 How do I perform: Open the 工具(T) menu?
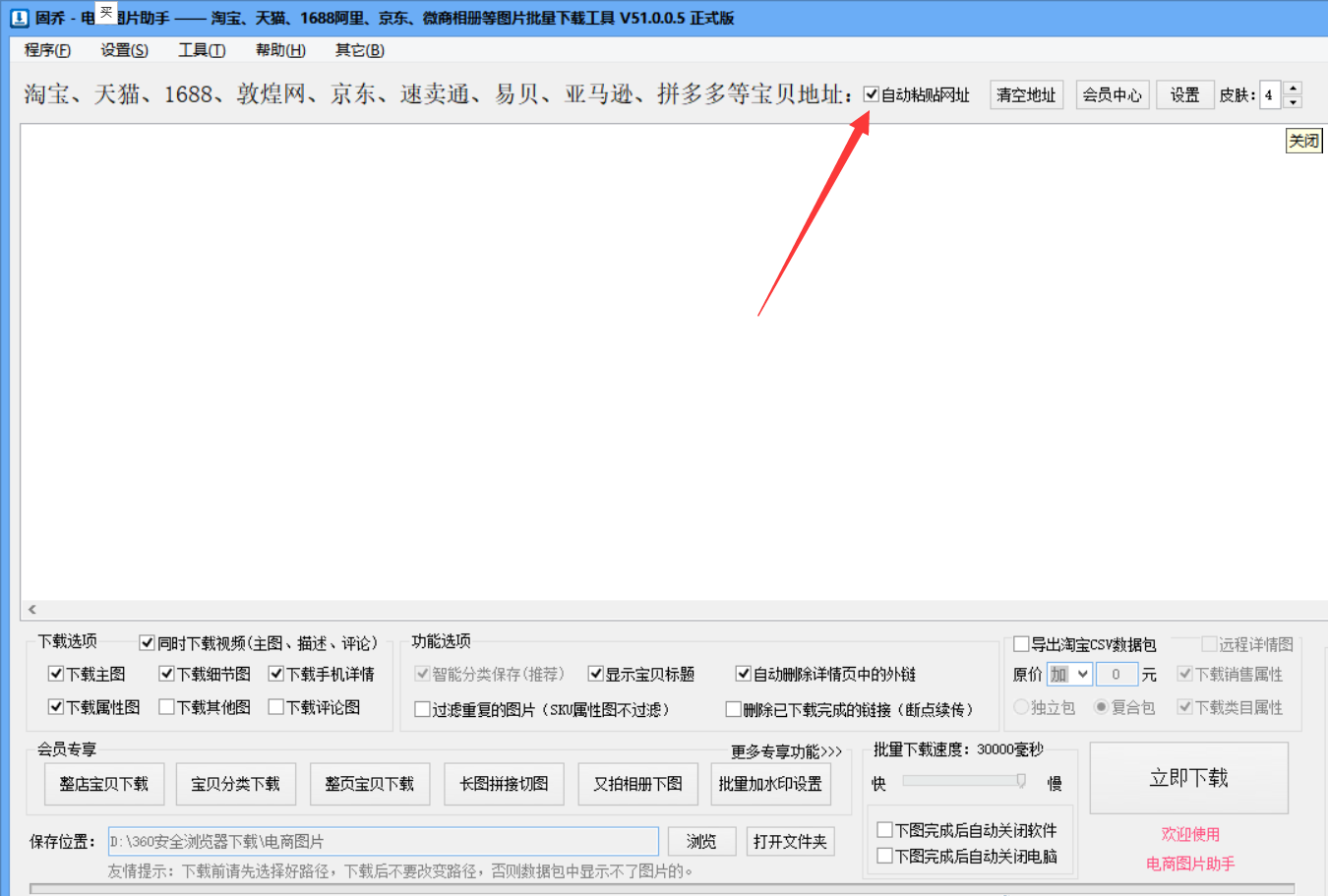click(202, 50)
